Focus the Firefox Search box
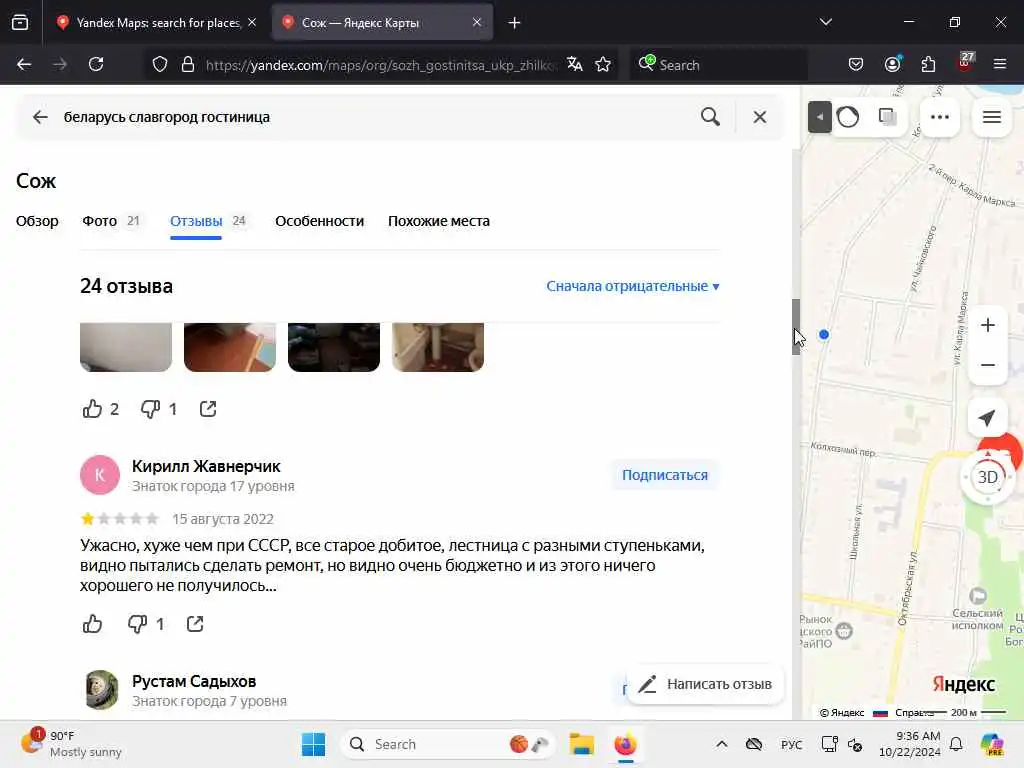 point(718,64)
